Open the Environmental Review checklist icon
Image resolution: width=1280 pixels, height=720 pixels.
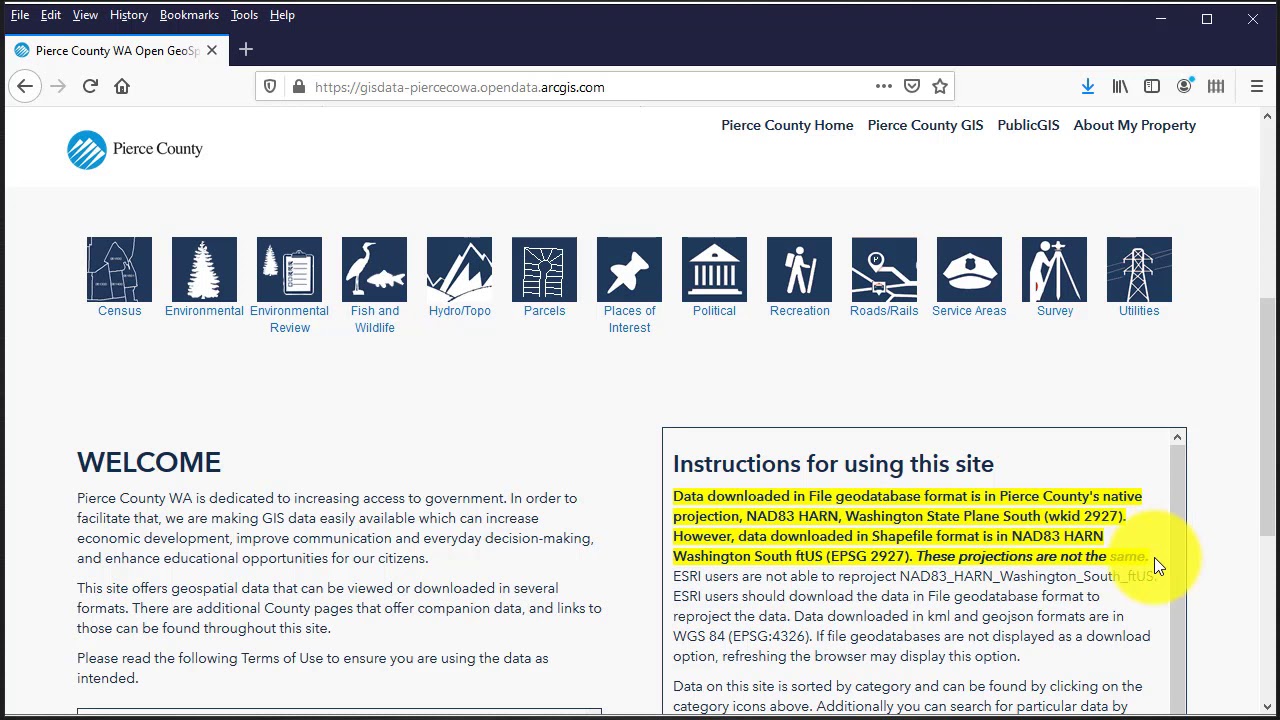tap(289, 269)
